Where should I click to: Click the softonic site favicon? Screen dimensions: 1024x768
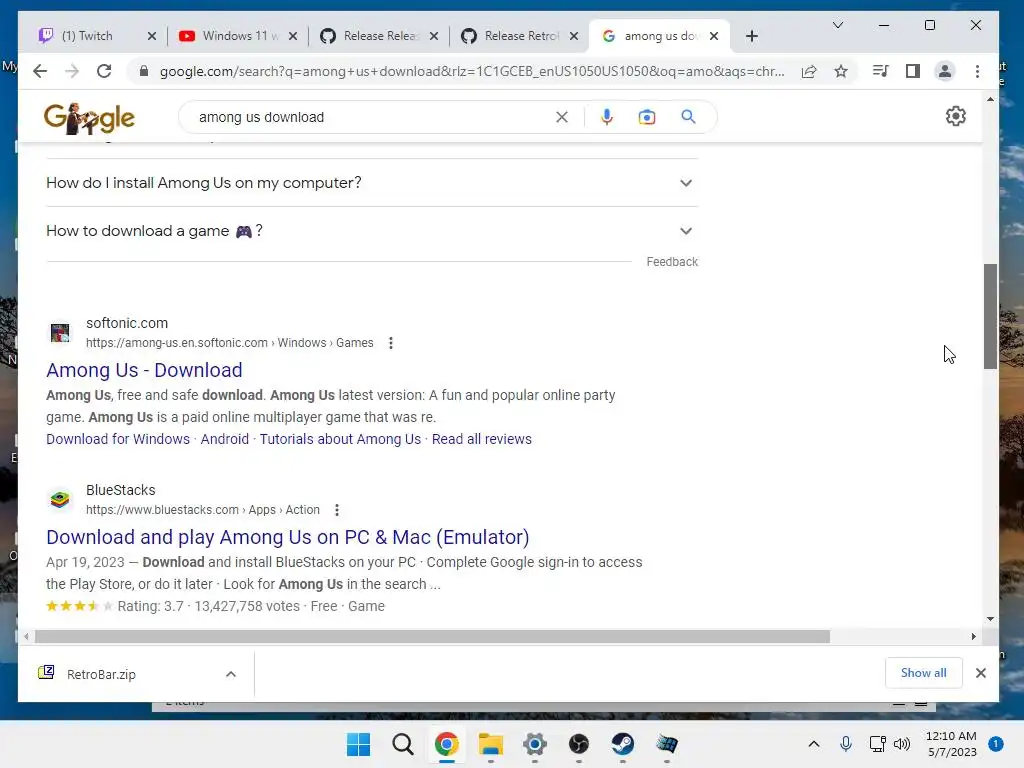(60, 332)
